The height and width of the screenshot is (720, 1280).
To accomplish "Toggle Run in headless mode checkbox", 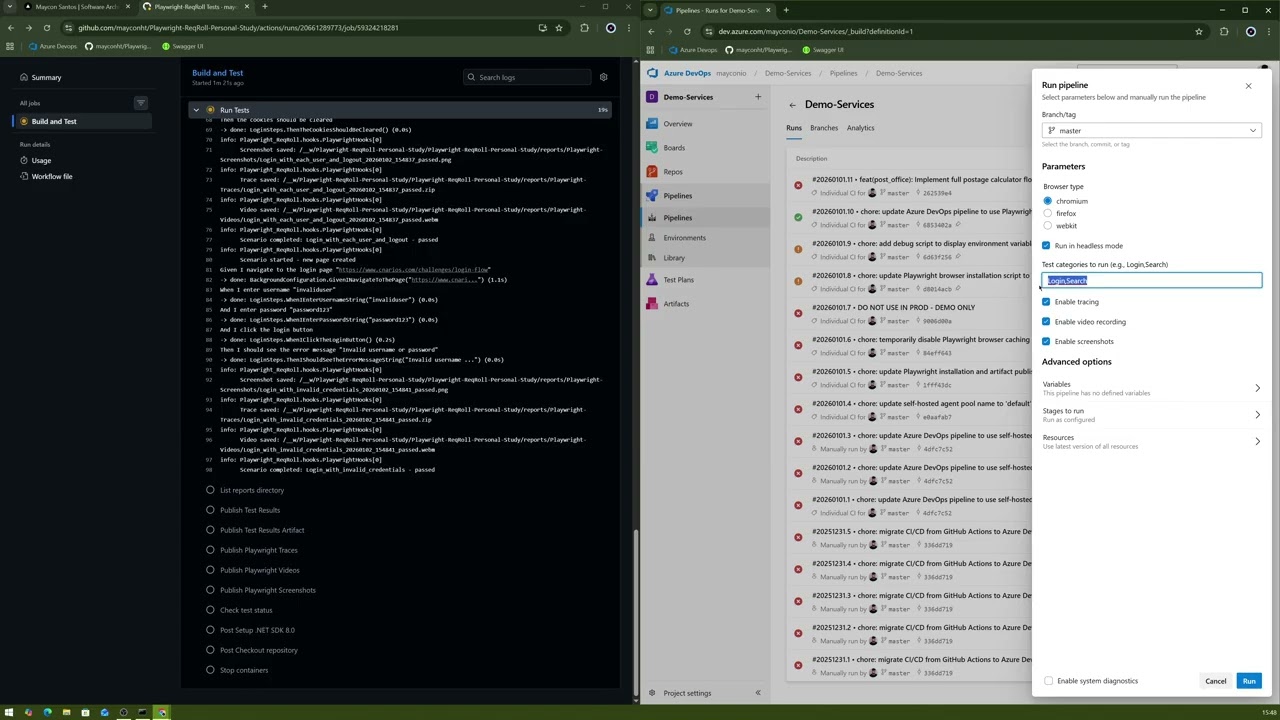I will pos(1046,245).
